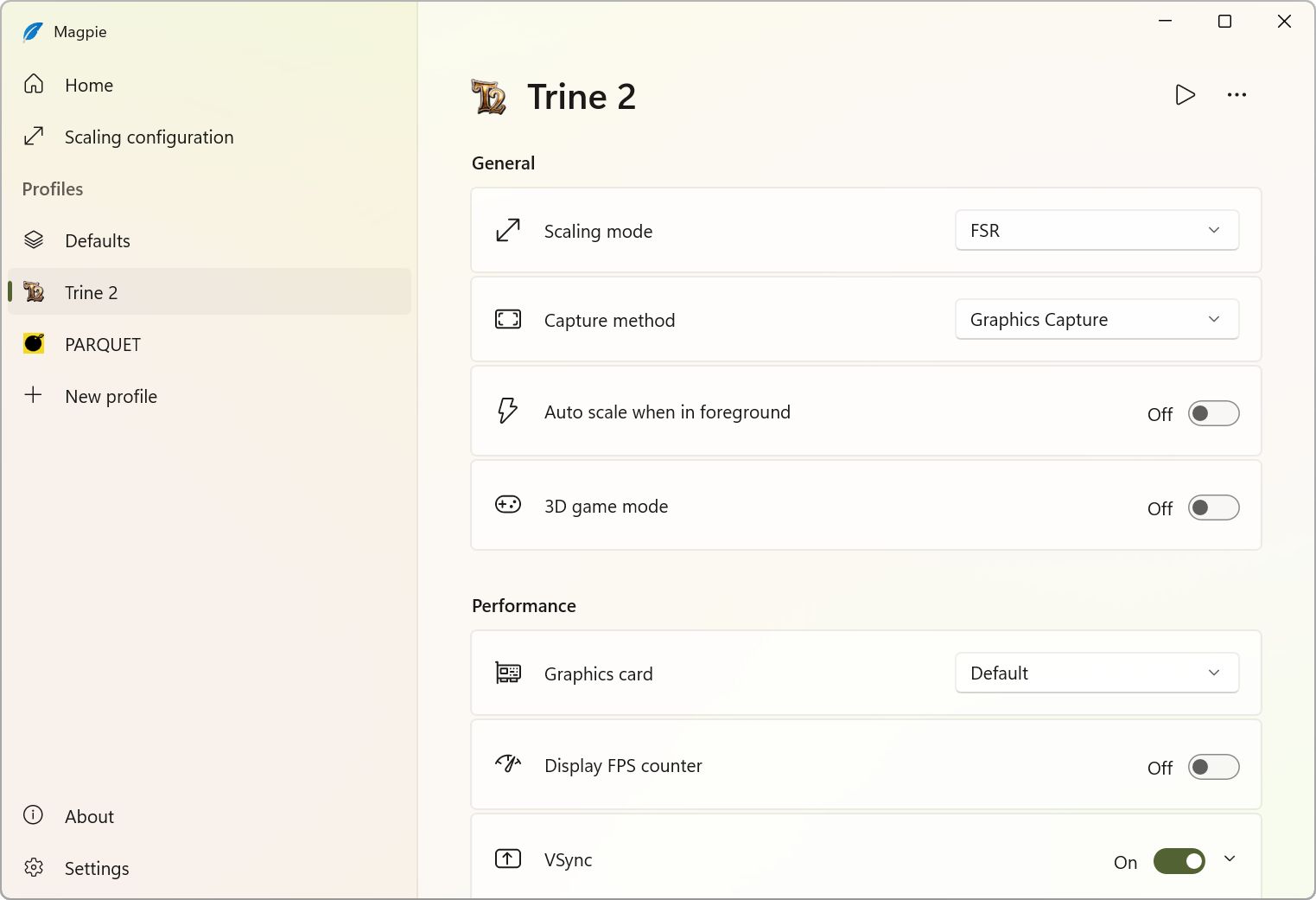Open the Scaling mode FSR dropdown
The image size is (1316, 900).
point(1097,230)
